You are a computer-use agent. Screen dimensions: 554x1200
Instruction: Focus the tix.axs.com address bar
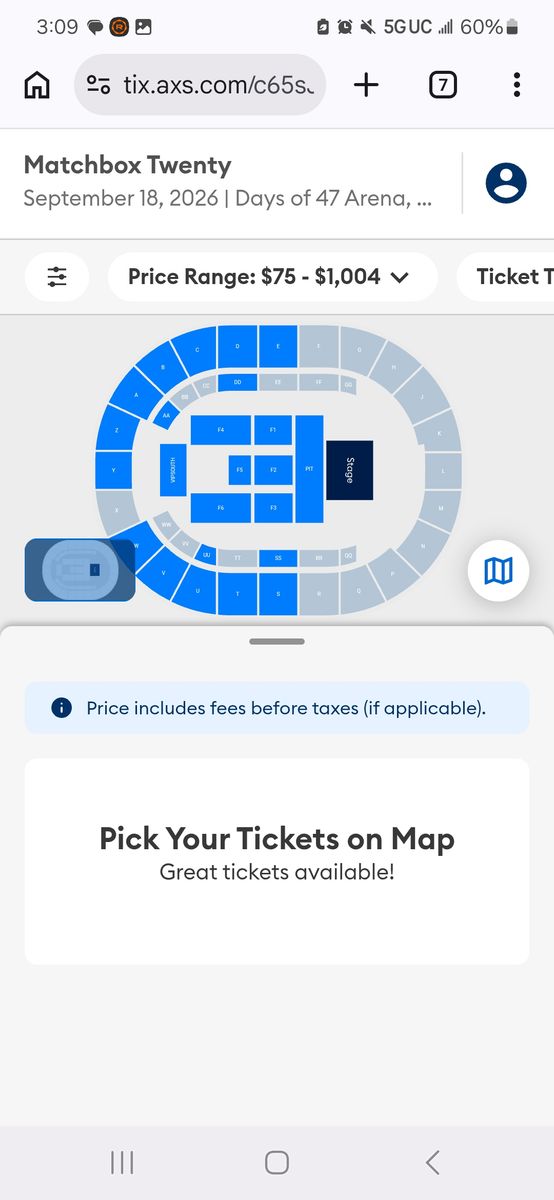(x=200, y=85)
